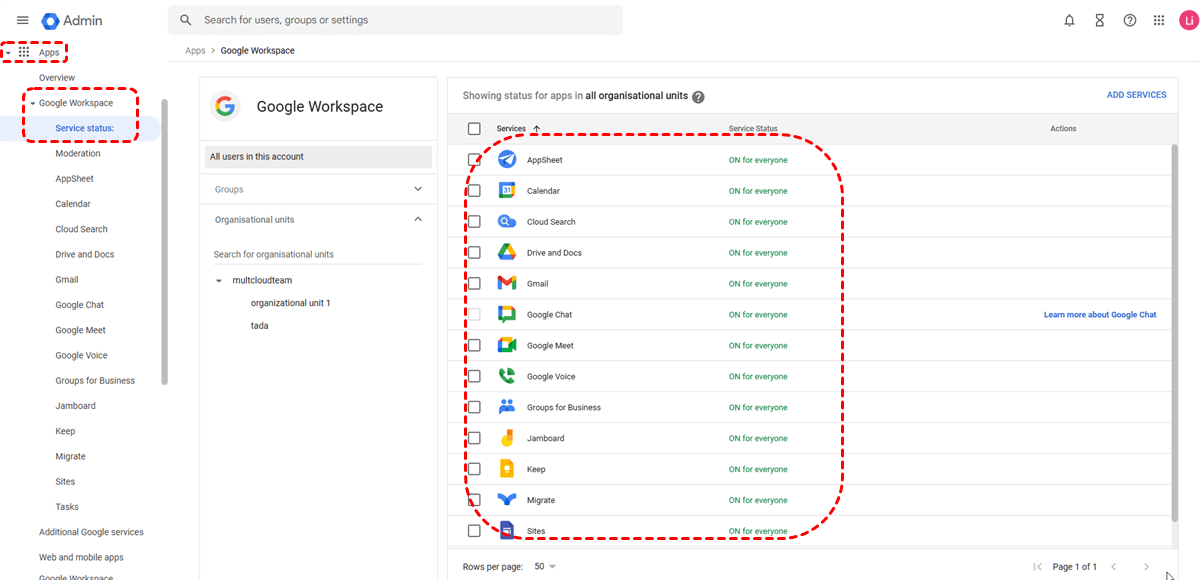The image size is (1200, 580).
Task: Focus Search for organisational units field
Action: (317, 254)
